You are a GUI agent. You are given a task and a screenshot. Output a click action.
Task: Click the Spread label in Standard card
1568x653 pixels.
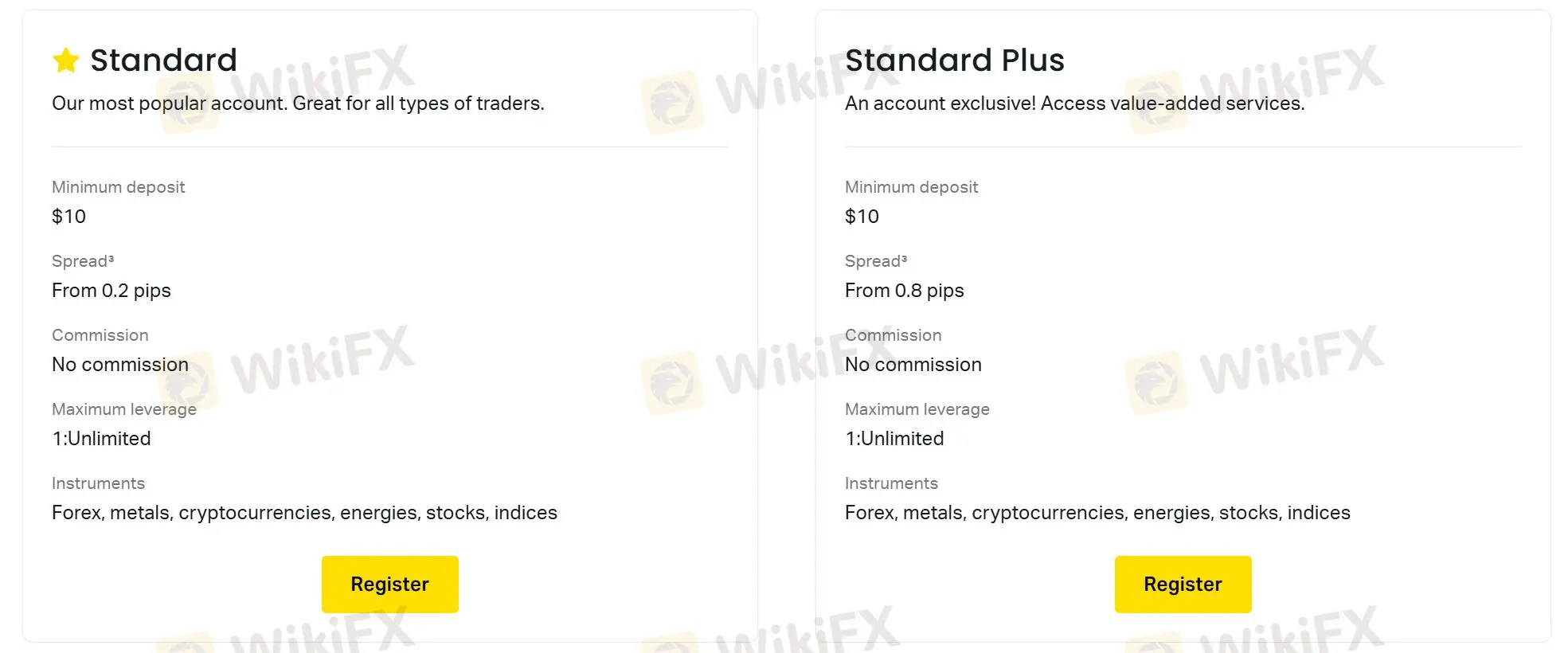(83, 261)
